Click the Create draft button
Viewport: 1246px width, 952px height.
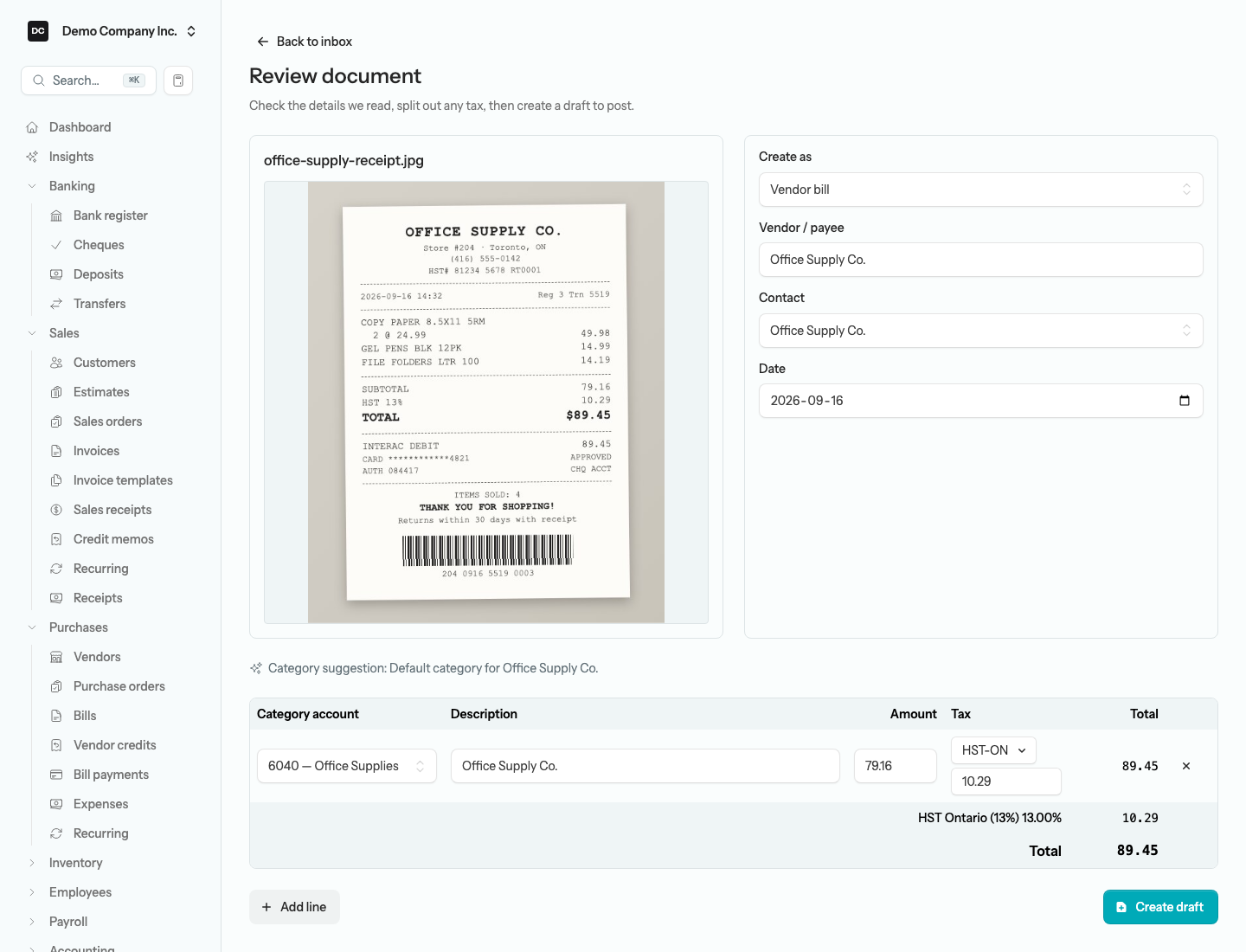pos(1160,907)
